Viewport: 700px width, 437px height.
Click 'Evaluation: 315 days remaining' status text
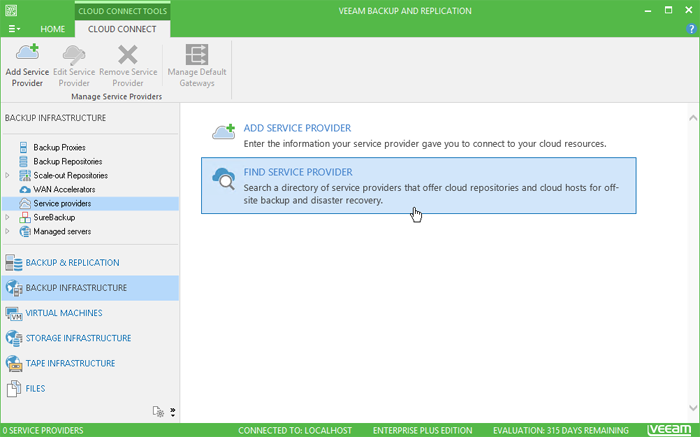point(561,431)
